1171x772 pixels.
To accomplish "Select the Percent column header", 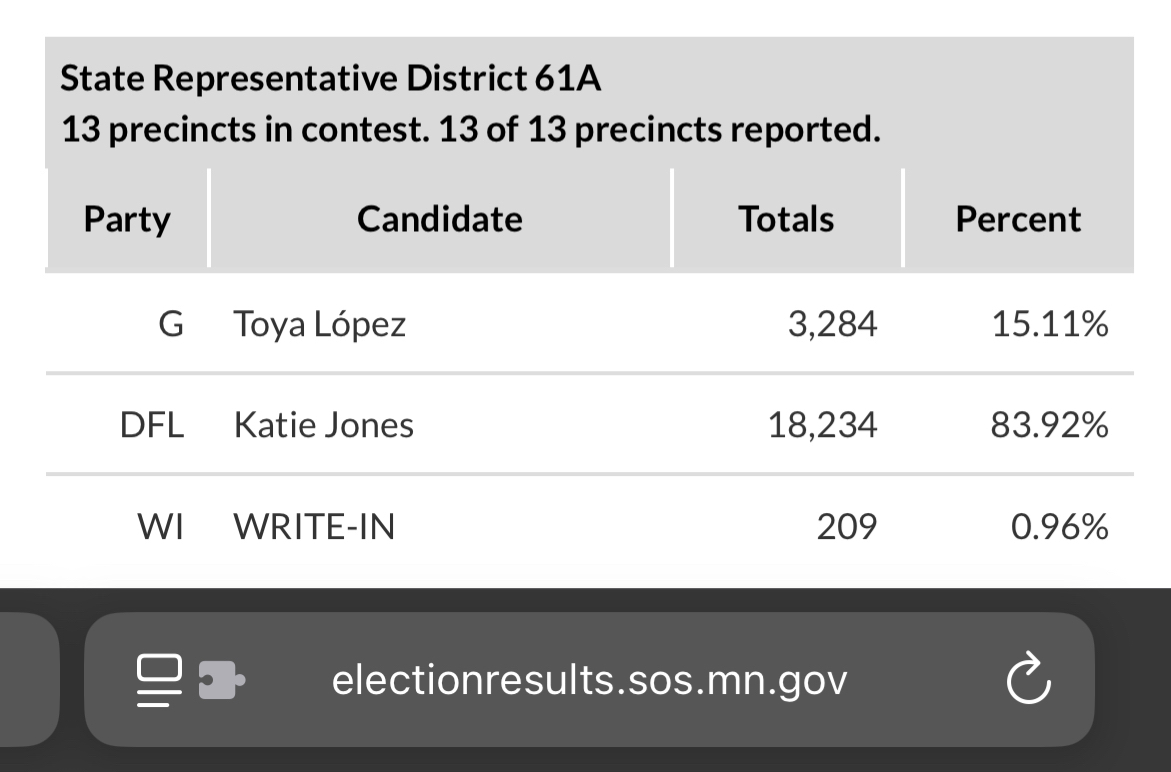I will (x=1018, y=219).
